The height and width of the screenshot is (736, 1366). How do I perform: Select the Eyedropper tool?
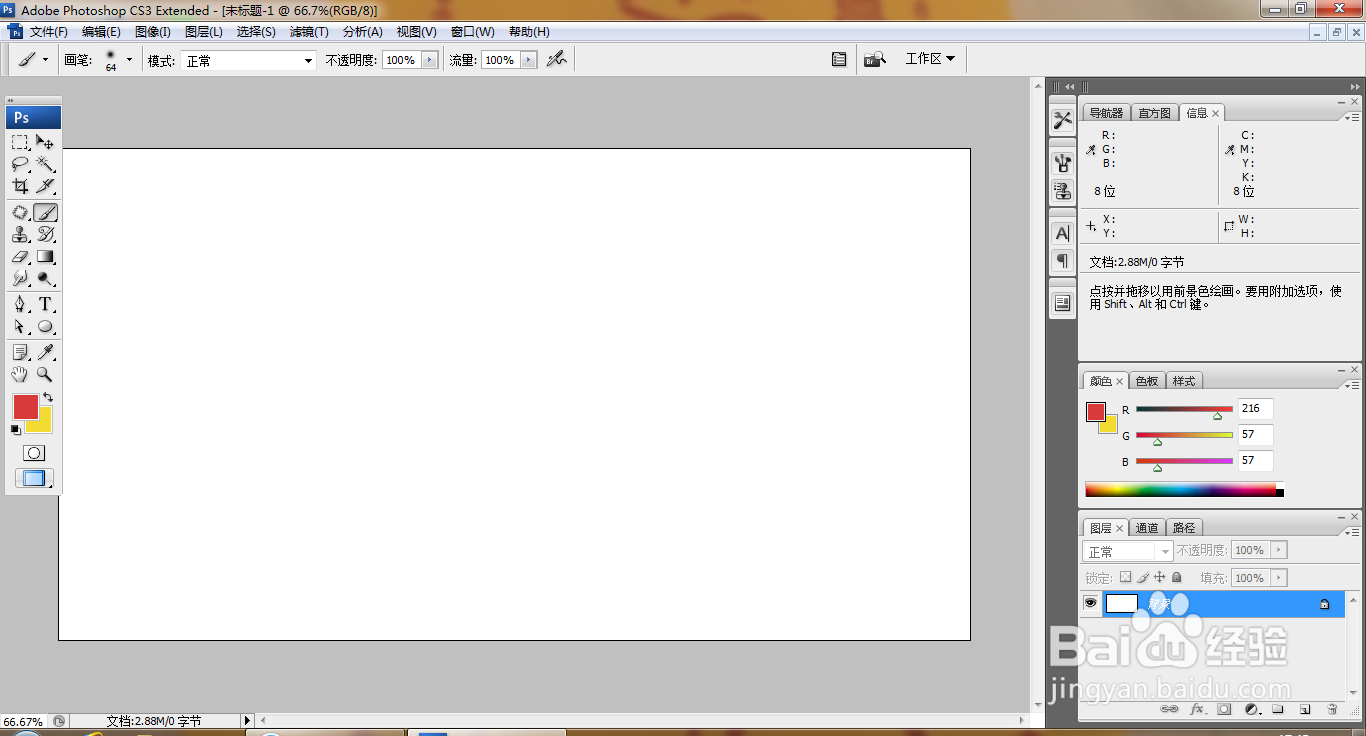pyautogui.click(x=45, y=352)
